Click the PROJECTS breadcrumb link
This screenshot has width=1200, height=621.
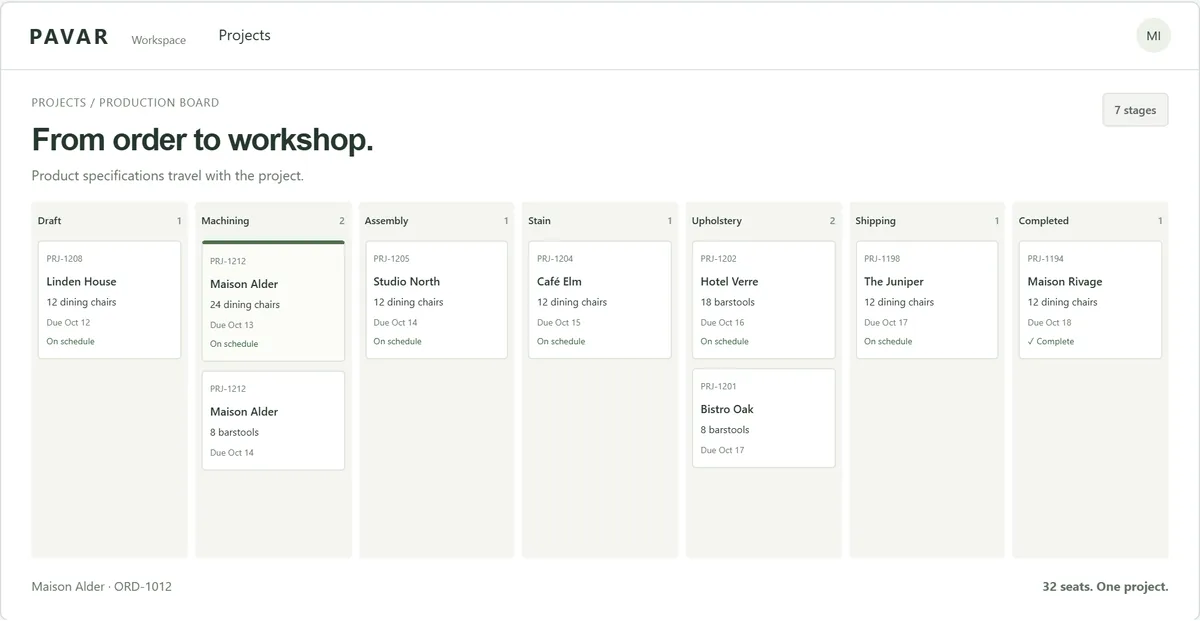(x=59, y=103)
